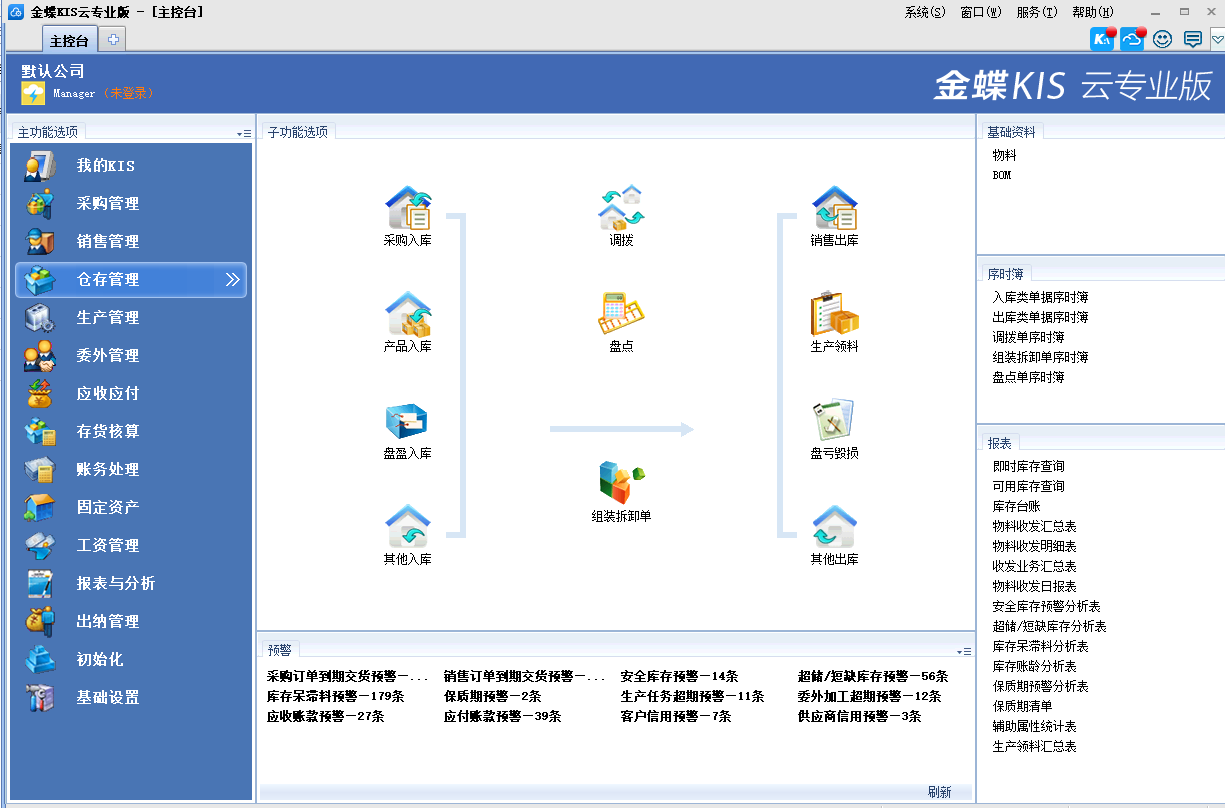Open the 其他出库 other delivery icon
This screenshot has height=808, width=1225.
[835, 528]
